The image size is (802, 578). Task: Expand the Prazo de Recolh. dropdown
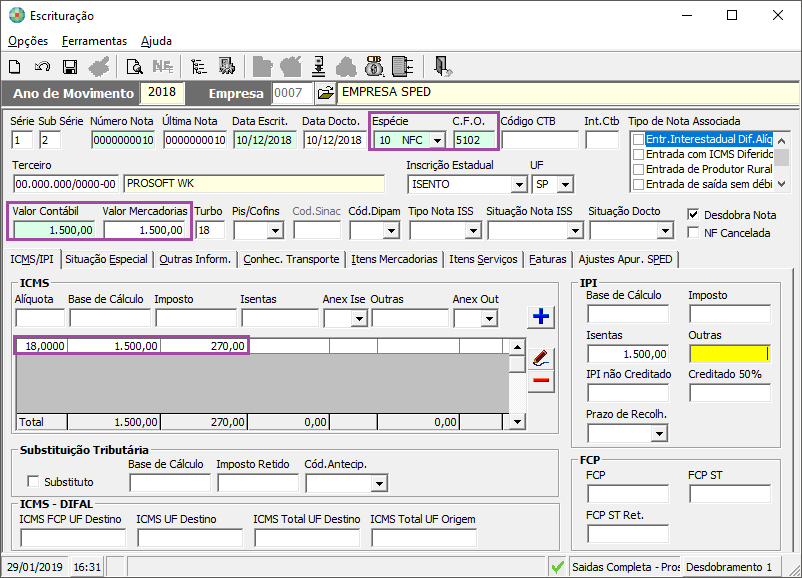click(x=658, y=434)
